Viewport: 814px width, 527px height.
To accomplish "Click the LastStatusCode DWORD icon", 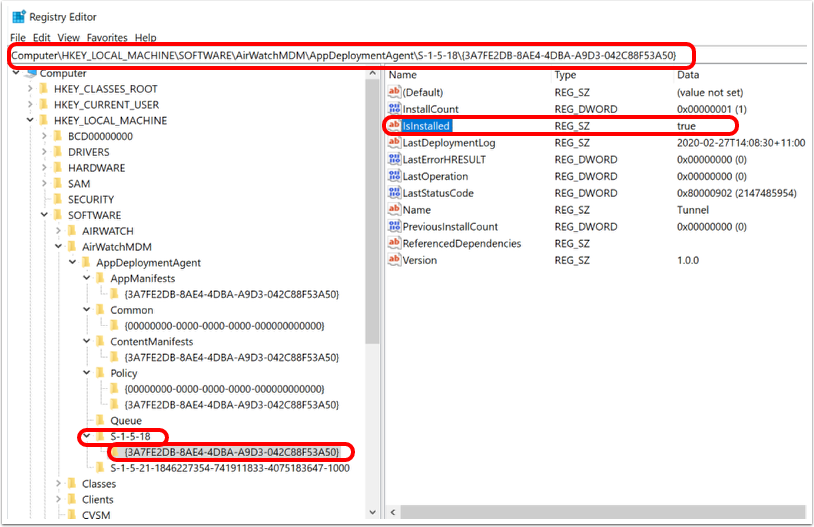I will click(x=394, y=193).
